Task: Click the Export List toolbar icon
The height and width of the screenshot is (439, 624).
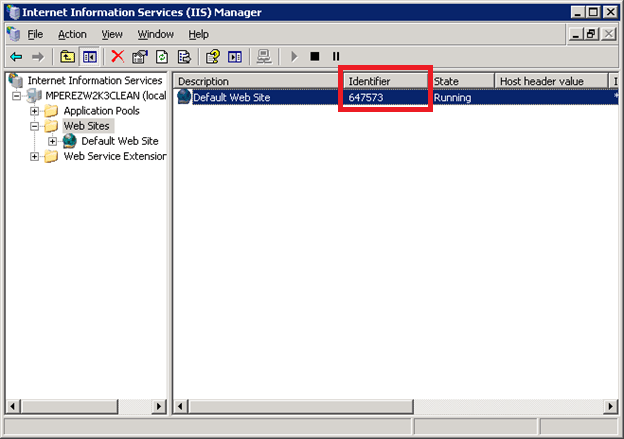Action: point(185,57)
